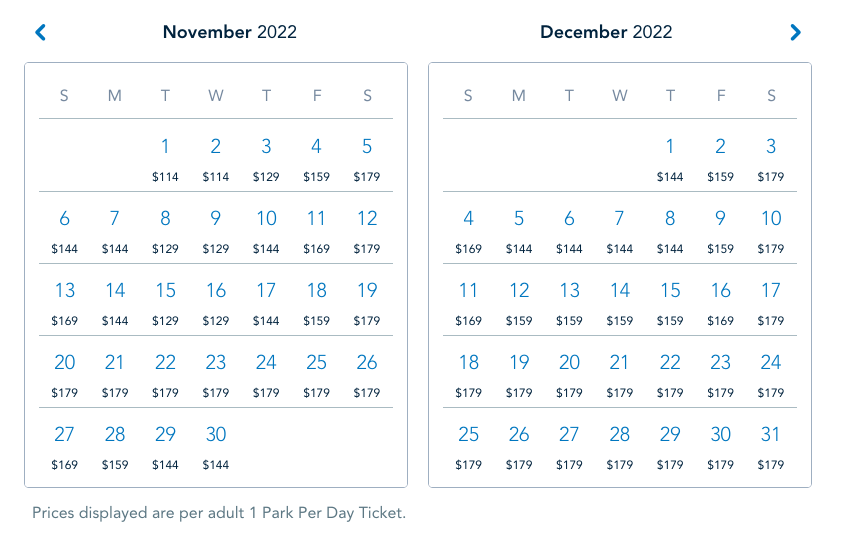This screenshot has height=539, width=846.
Task: Pick November 30 at $144
Action: click(x=216, y=445)
